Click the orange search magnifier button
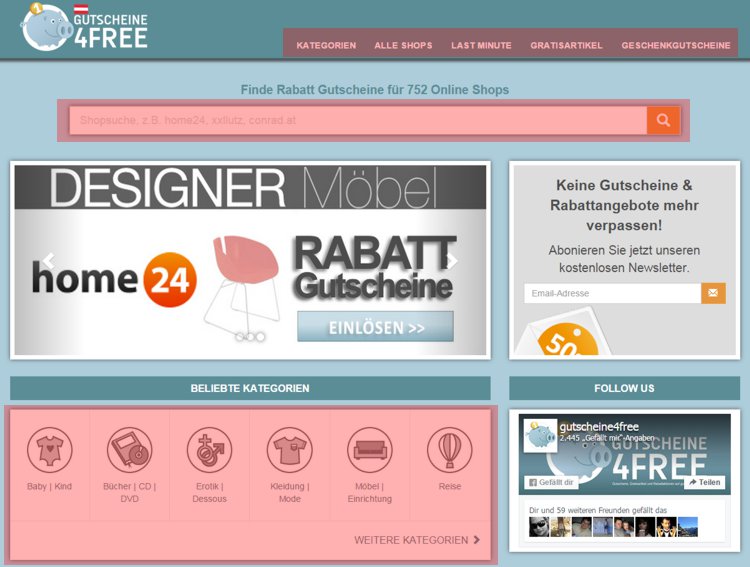The image size is (750, 567). [663, 120]
